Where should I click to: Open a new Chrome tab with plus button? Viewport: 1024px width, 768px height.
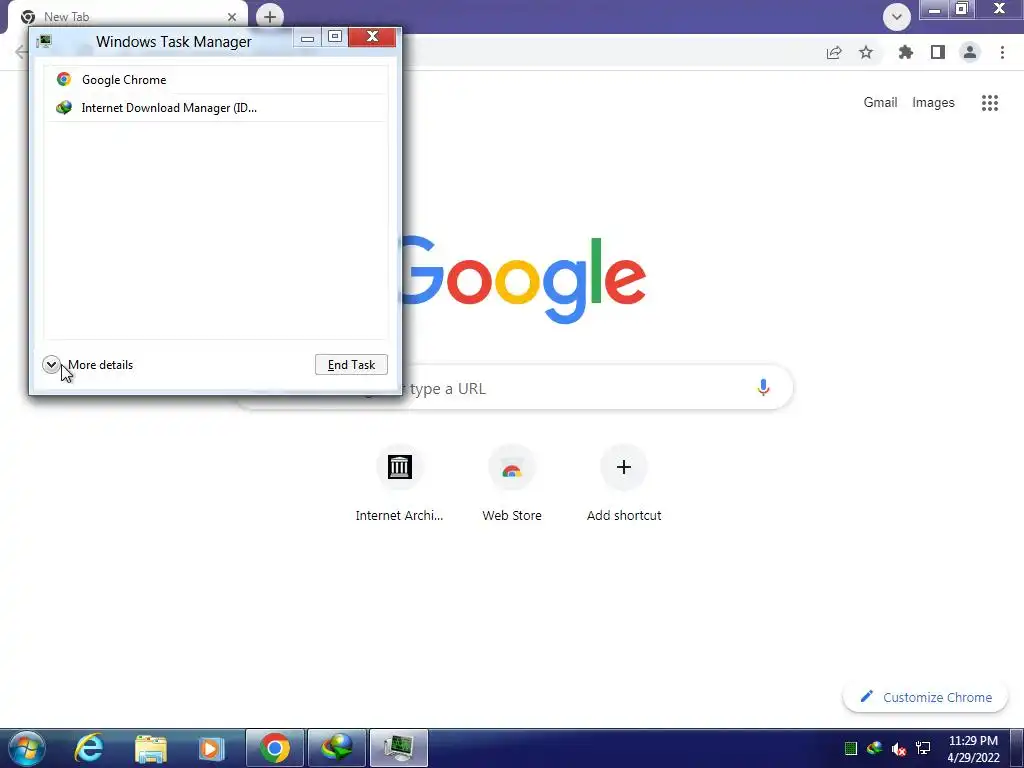pos(270,17)
